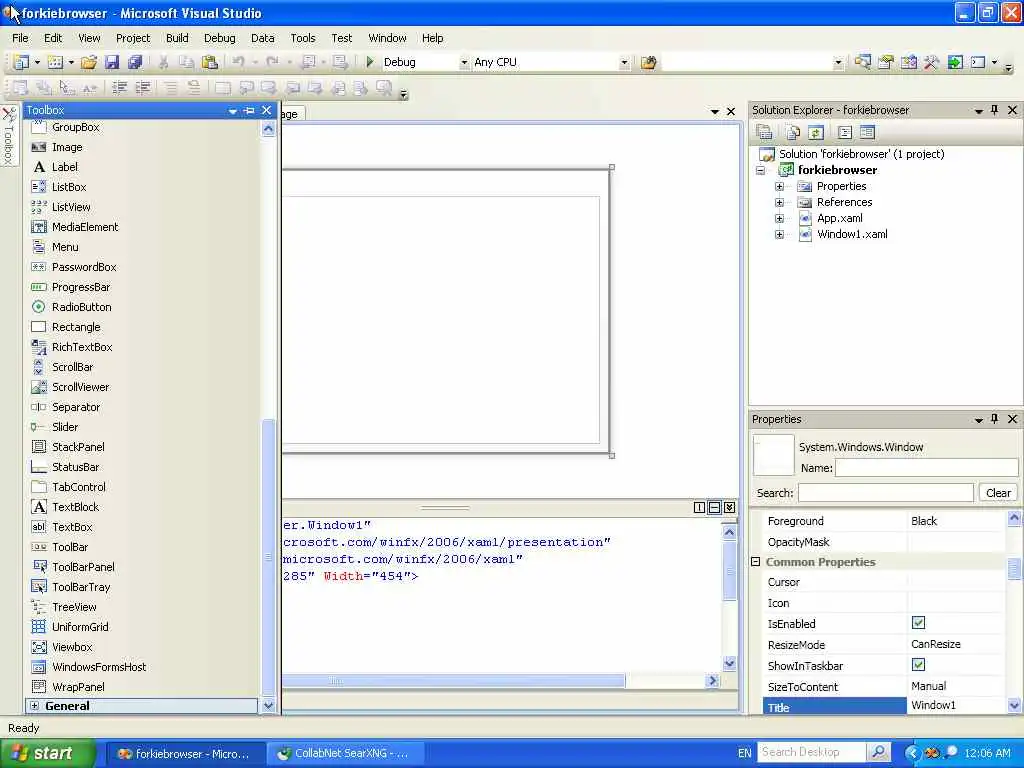Click the horizontal split view icon
Image resolution: width=1024 pixels, height=768 pixels.
(x=714, y=507)
